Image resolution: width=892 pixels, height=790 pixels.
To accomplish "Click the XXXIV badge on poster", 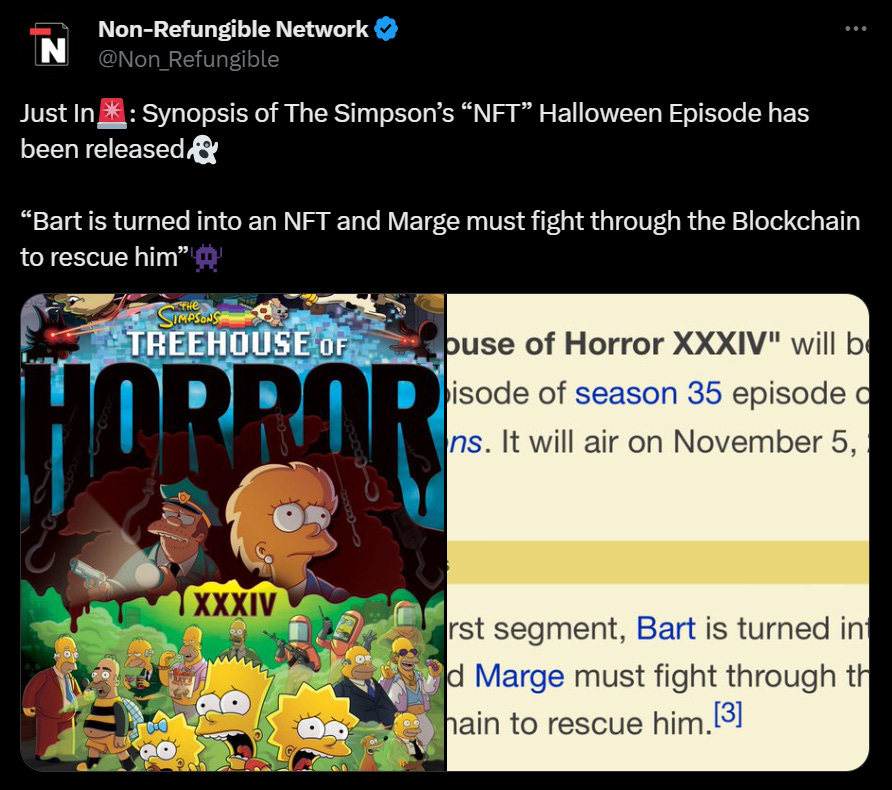I will point(236,605).
